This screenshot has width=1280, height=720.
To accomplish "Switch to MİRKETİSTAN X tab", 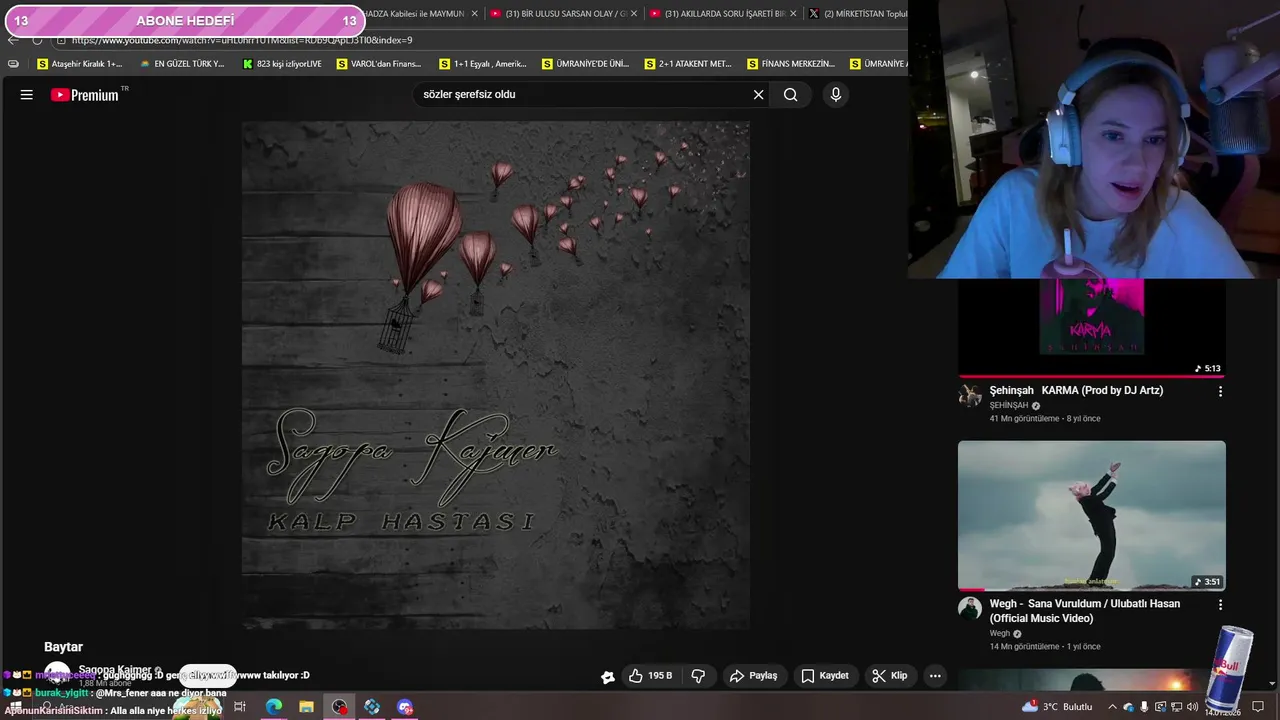I will [858, 14].
